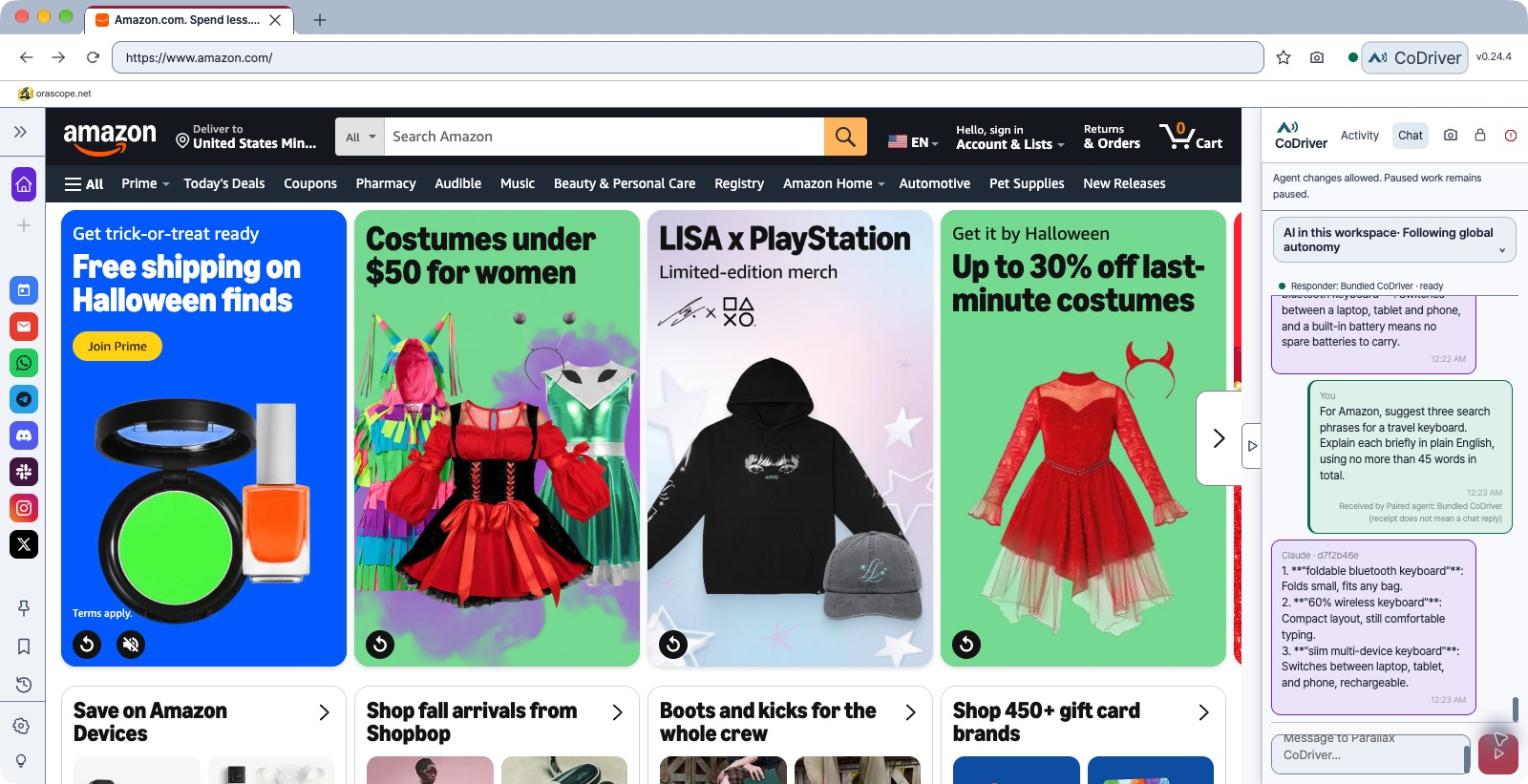Send the CoDriver message with the red button

pos(1498,753)
